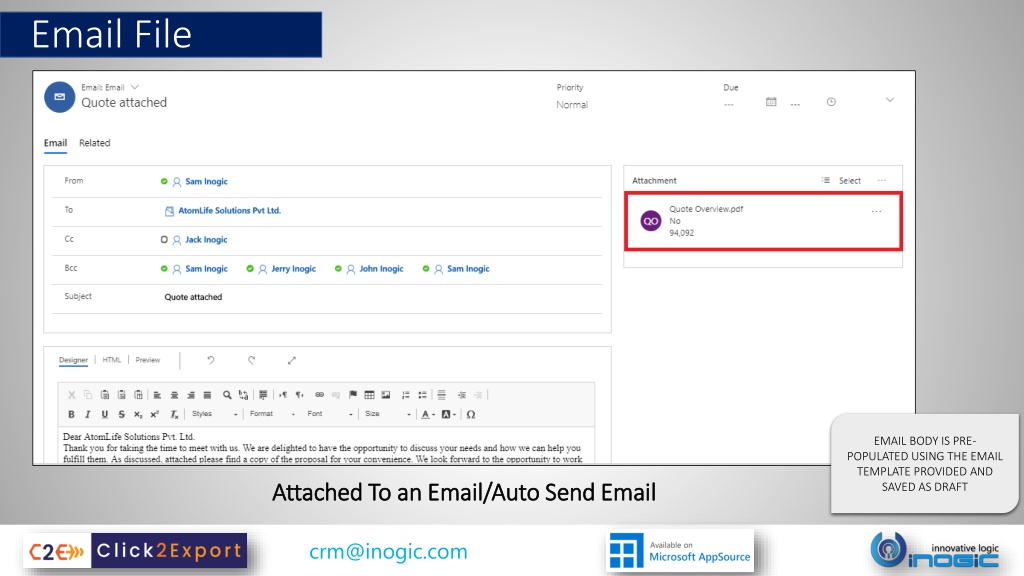Open the Font dropdown

pyautogui.click(x=330, y=414)
